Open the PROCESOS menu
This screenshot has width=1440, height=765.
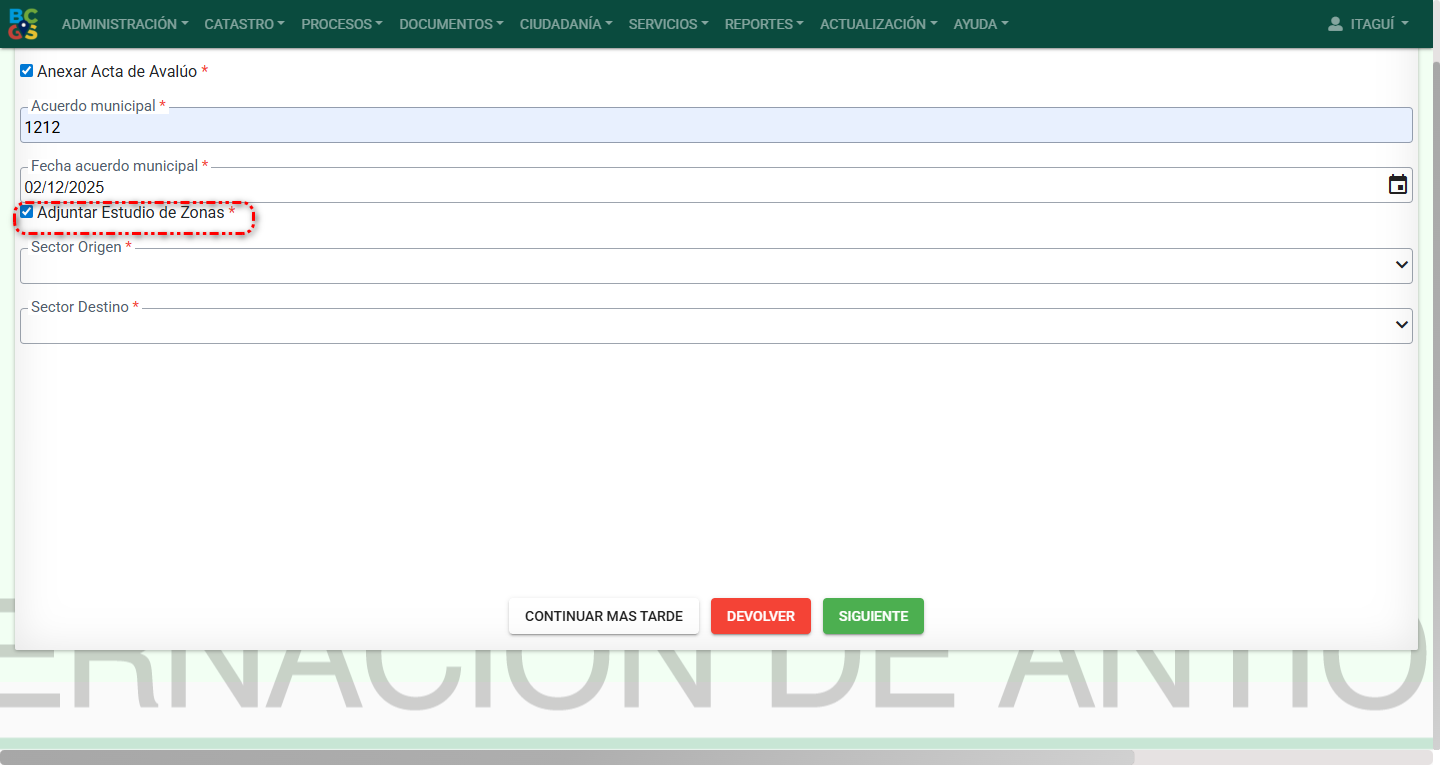(341, 24)
